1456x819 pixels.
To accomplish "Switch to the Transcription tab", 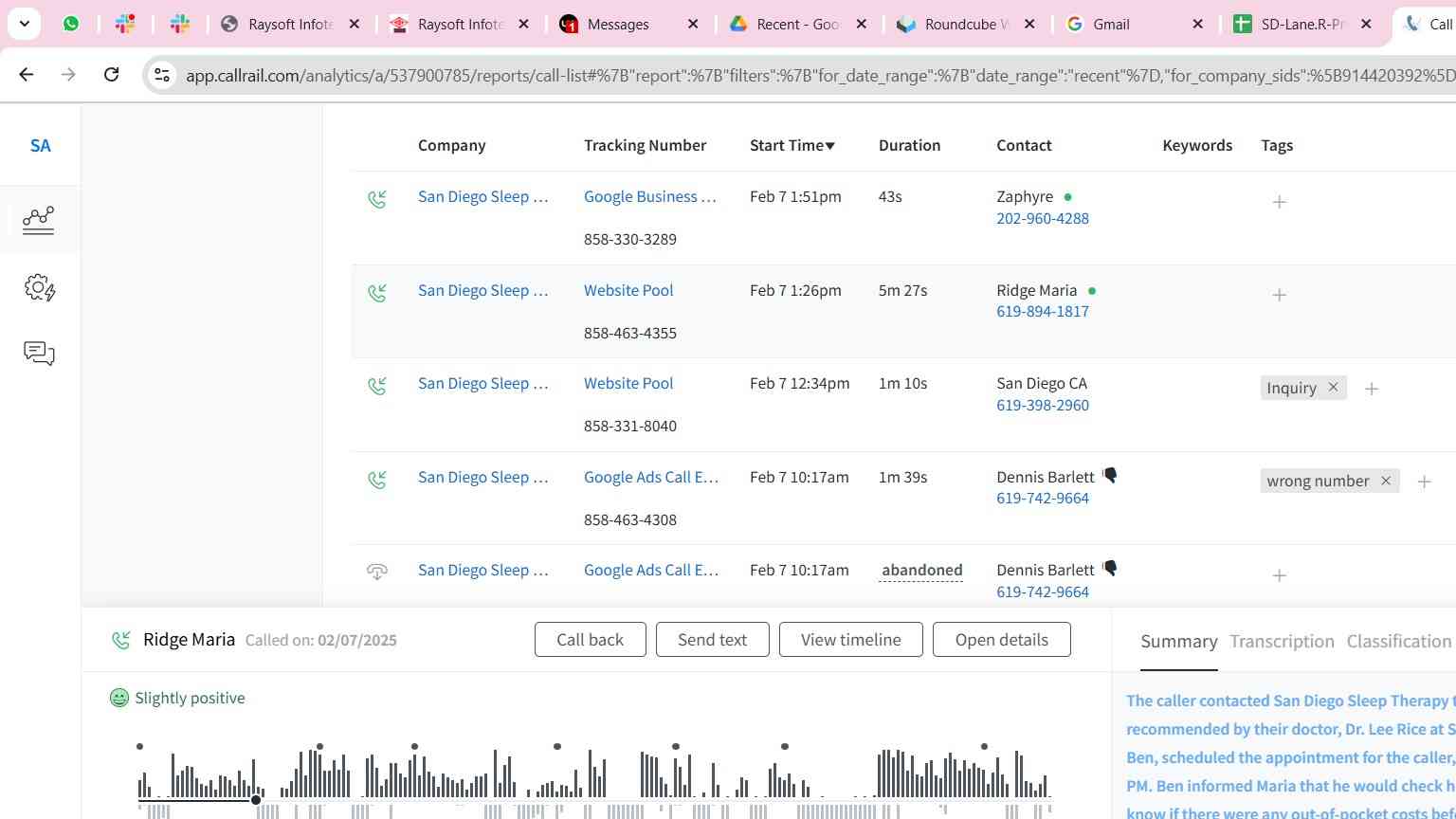I will (x=1282, y=642).
